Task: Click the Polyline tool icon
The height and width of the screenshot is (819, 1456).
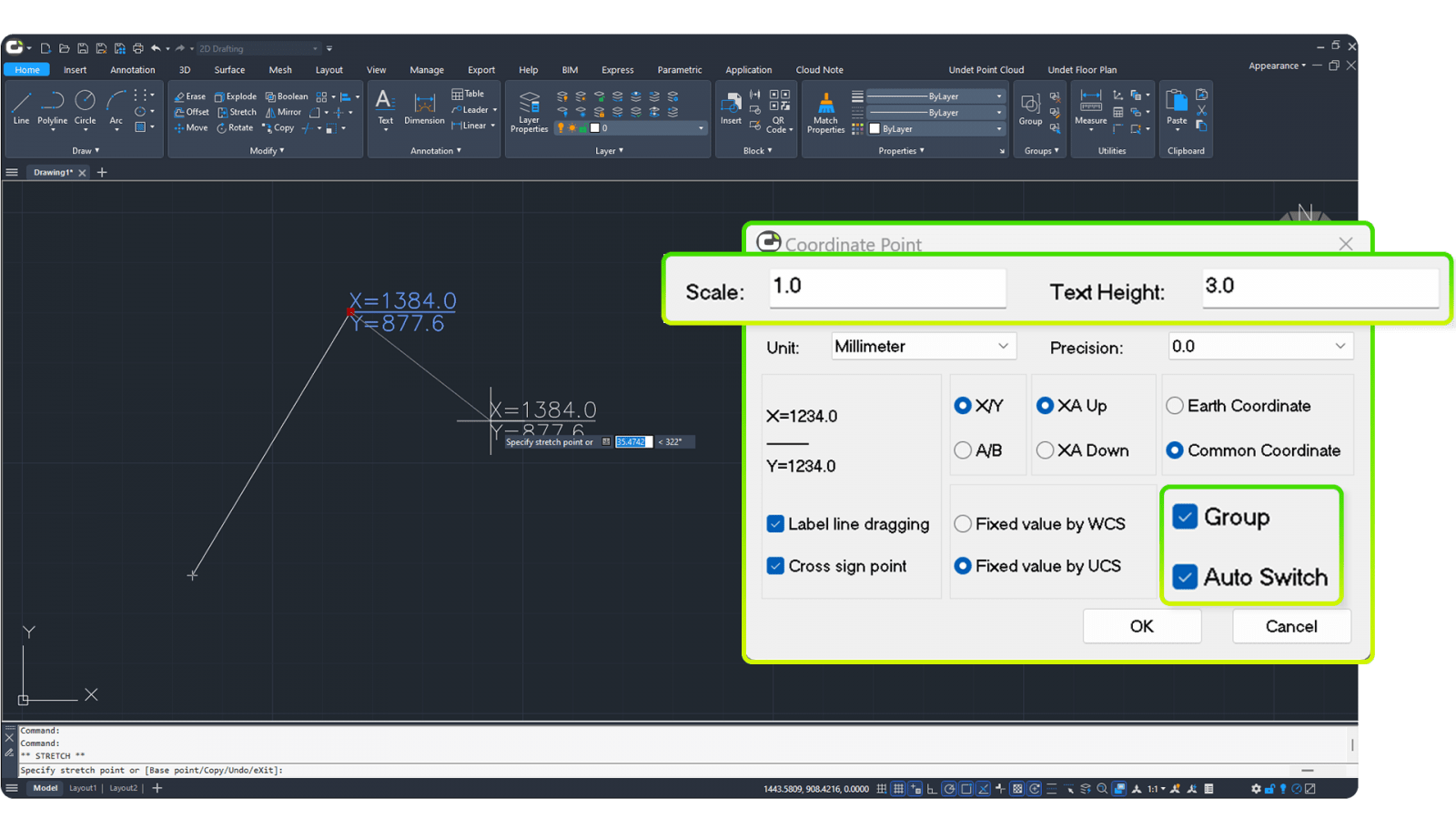Action: pyautogui.click(x=52, y=102)
